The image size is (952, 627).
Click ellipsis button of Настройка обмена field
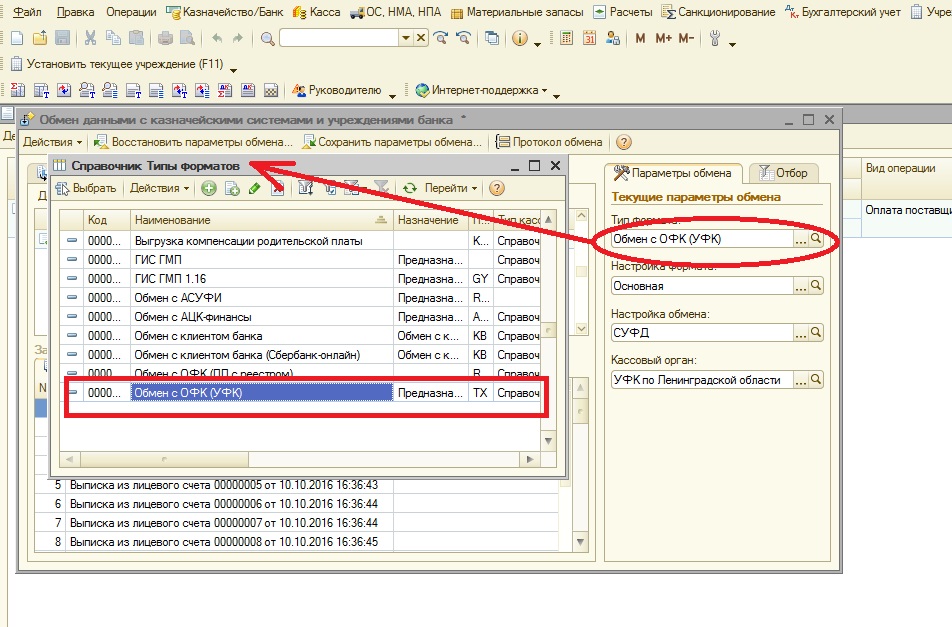pos(801,333)
